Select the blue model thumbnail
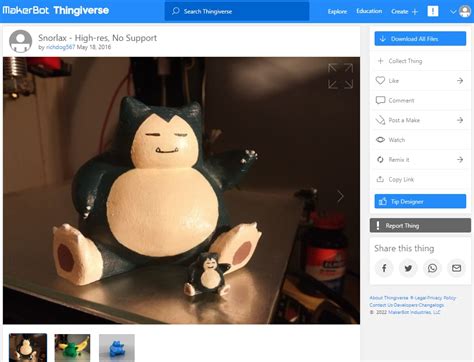The image size is (474, 362). (117, 348)
